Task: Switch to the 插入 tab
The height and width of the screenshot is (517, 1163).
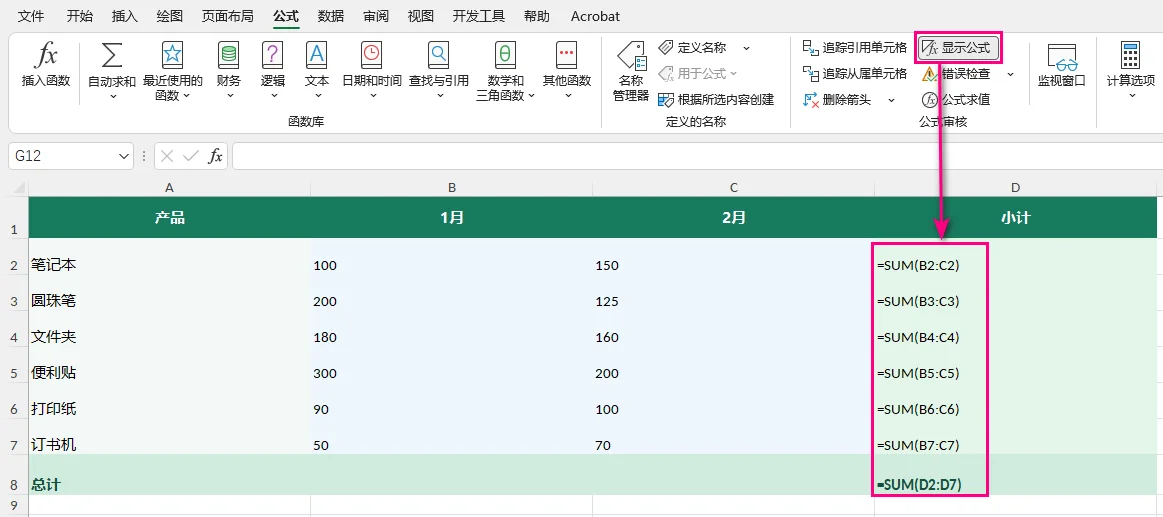Action: [125, 16]
